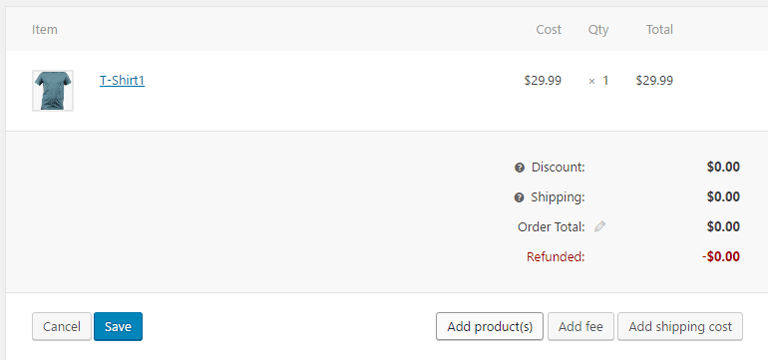Click the Shipping amount $0.00
Screen dimensions: 768x360
click(723, 197)
